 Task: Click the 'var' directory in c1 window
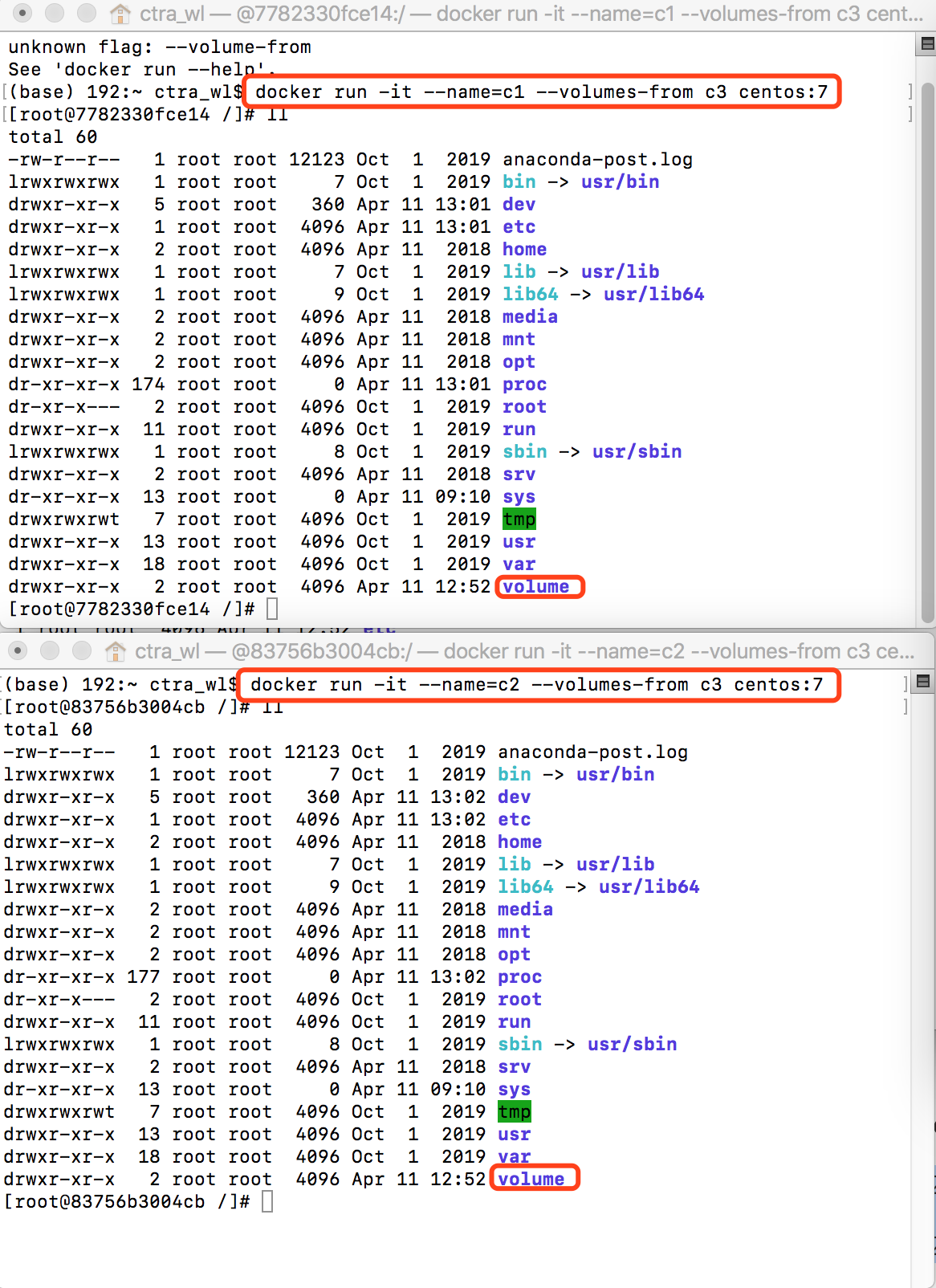point(519,565)
